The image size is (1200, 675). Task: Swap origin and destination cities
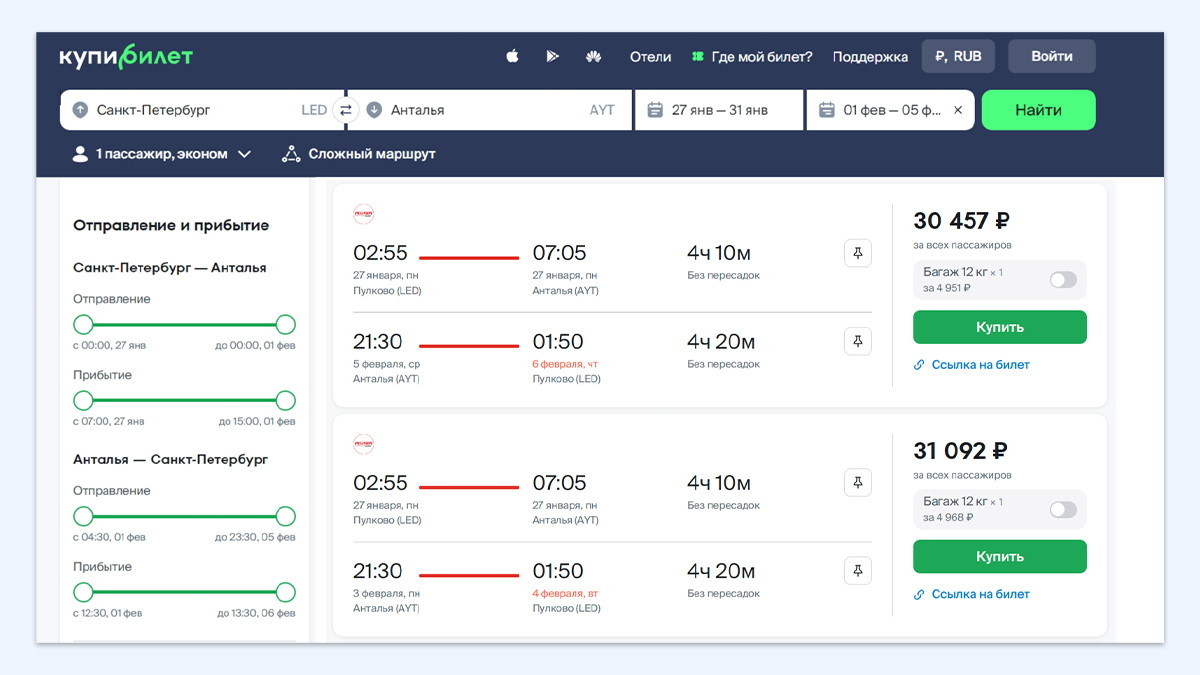(345, 110)
